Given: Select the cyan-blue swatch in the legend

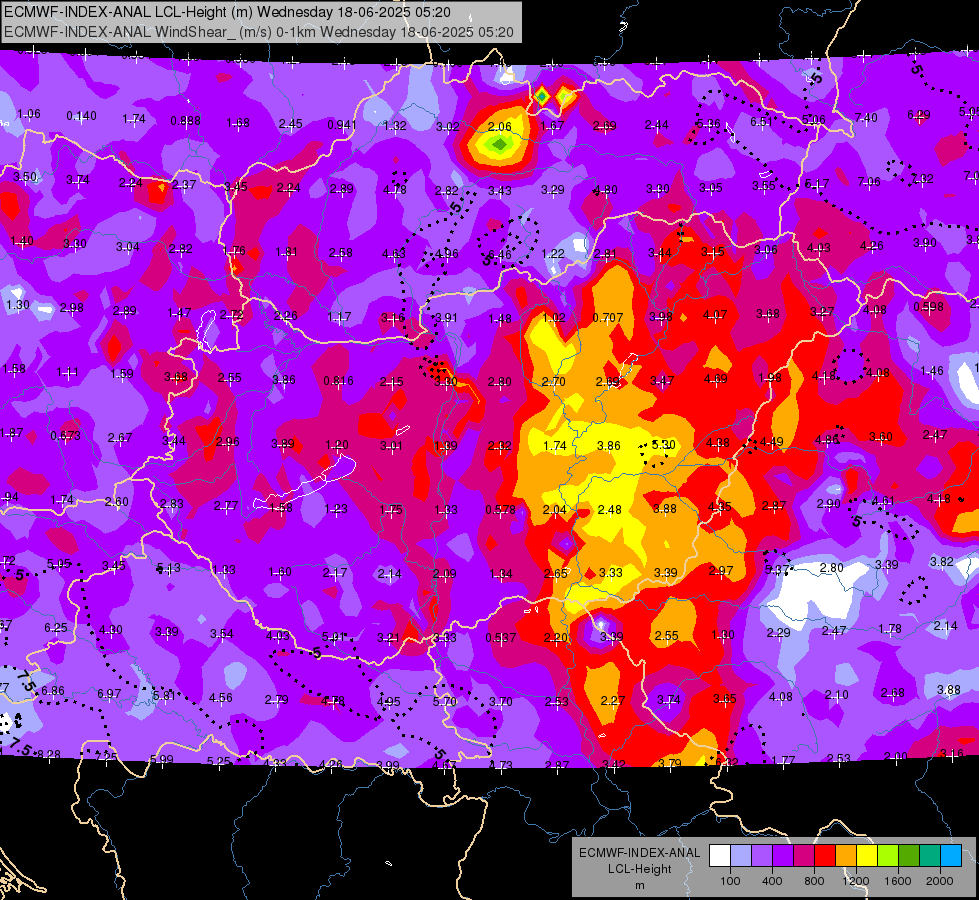Looking at the screenshot, I should pos(951,855).
